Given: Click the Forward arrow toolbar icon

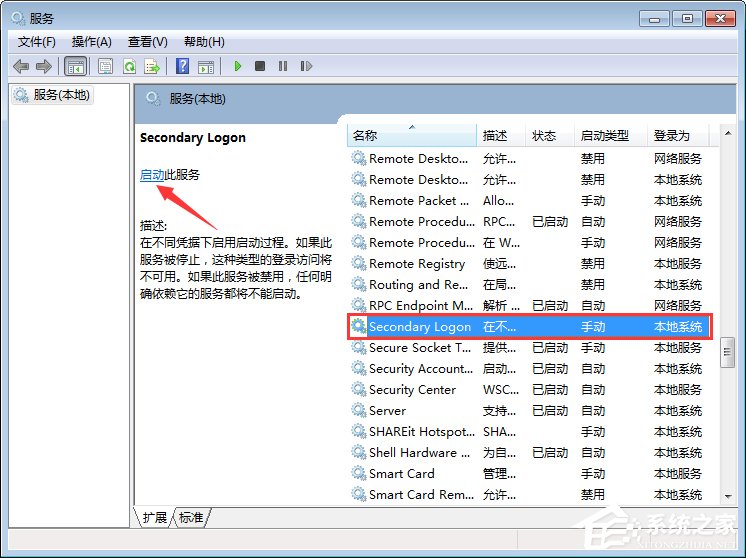Looking at the screenshot, I should 44,66.
